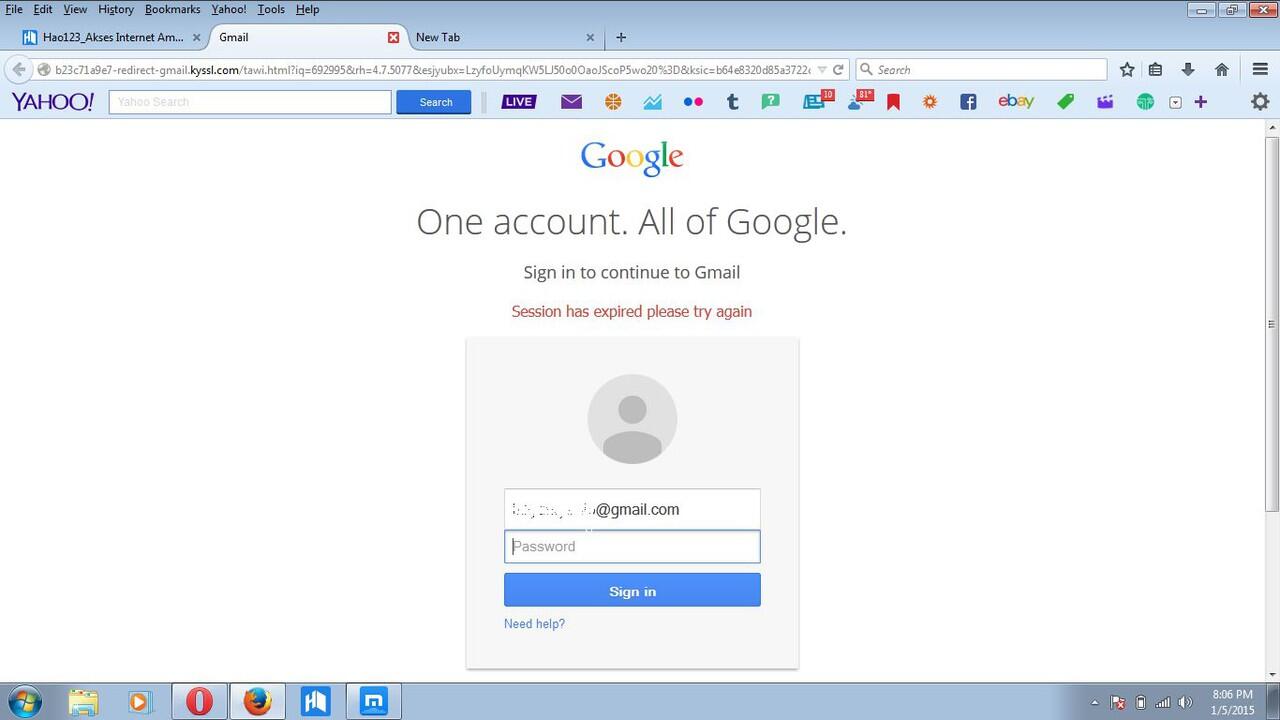Viewport: 1280px width, 720px height.
Task: Click the Yahoo Search input box
Action: coord(250,102)
